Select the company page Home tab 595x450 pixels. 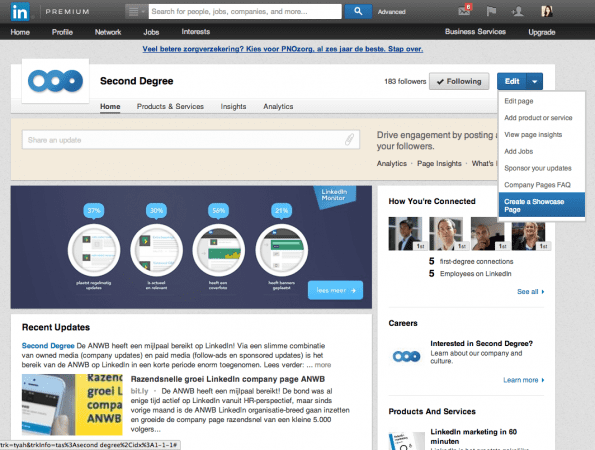click(x=110, y=107)
